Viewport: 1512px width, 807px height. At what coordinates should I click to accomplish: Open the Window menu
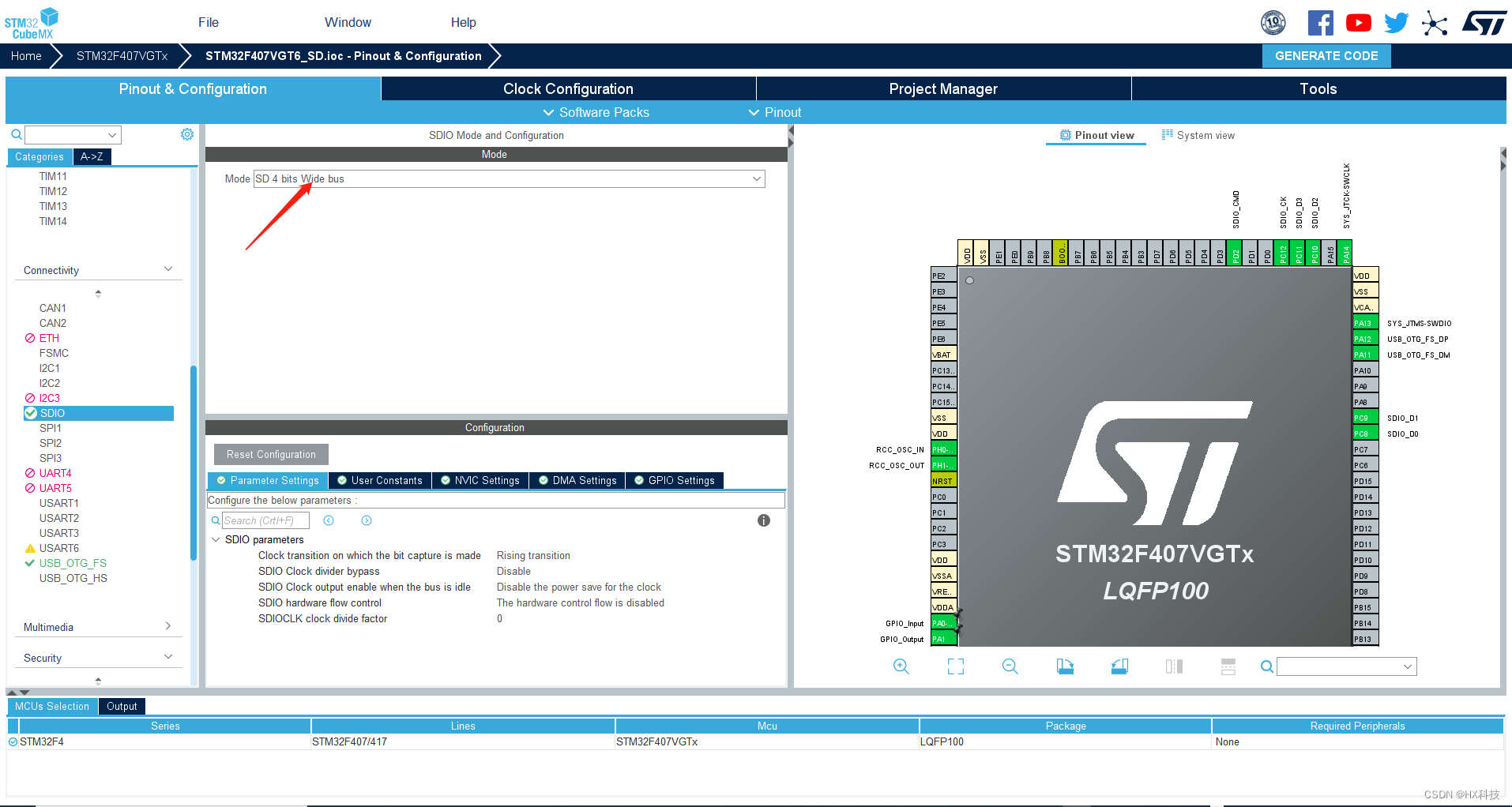[x=348, y=22]
